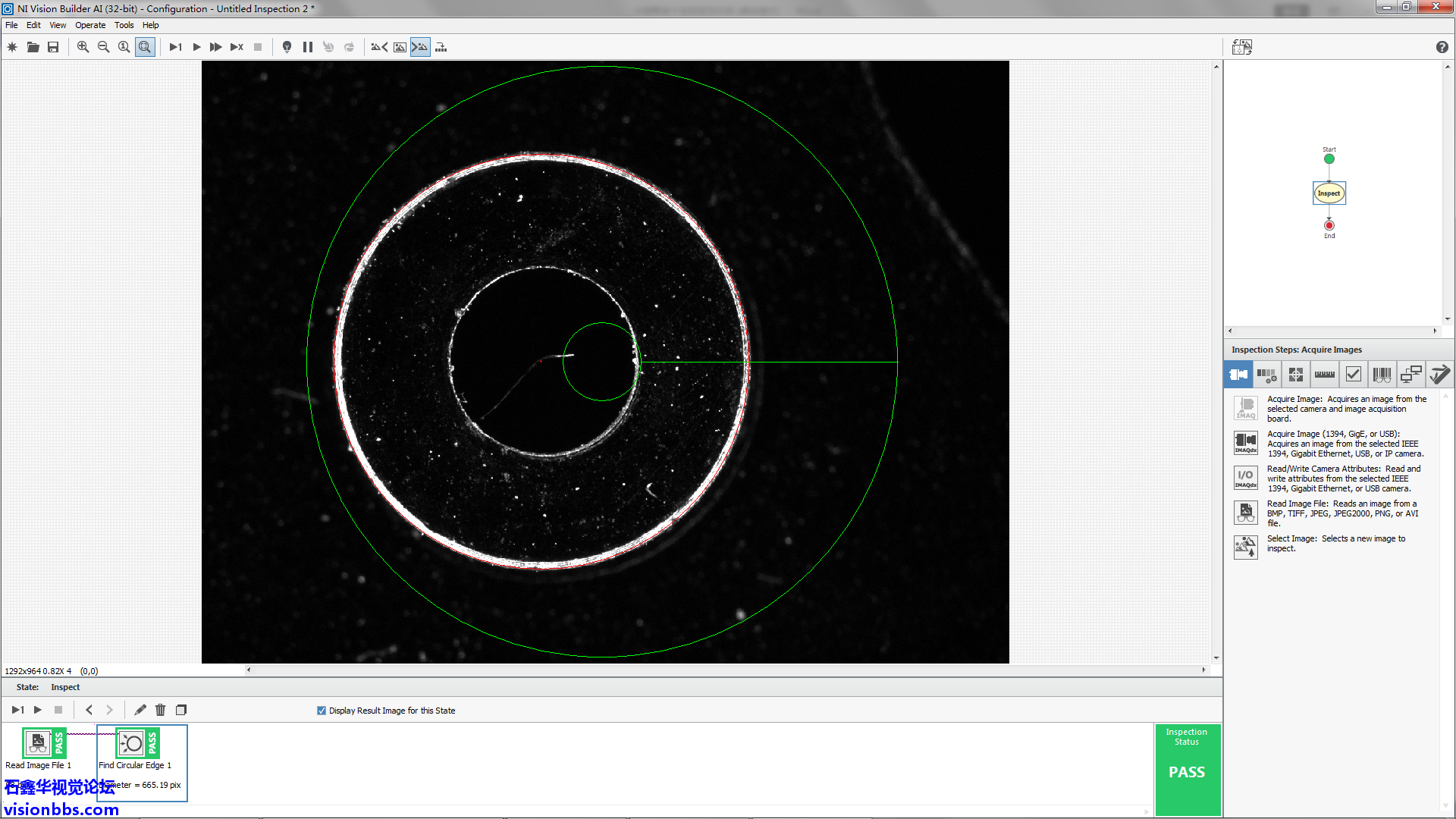Save the inspection using the floppy icon
Screen dimensions: 1456x819
(53, 47)
